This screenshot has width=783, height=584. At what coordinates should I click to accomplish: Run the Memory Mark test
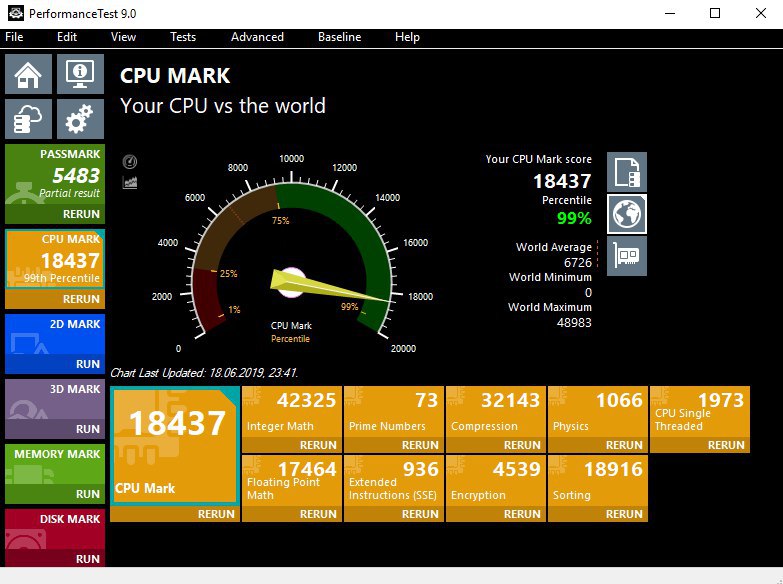pos(55,494)
